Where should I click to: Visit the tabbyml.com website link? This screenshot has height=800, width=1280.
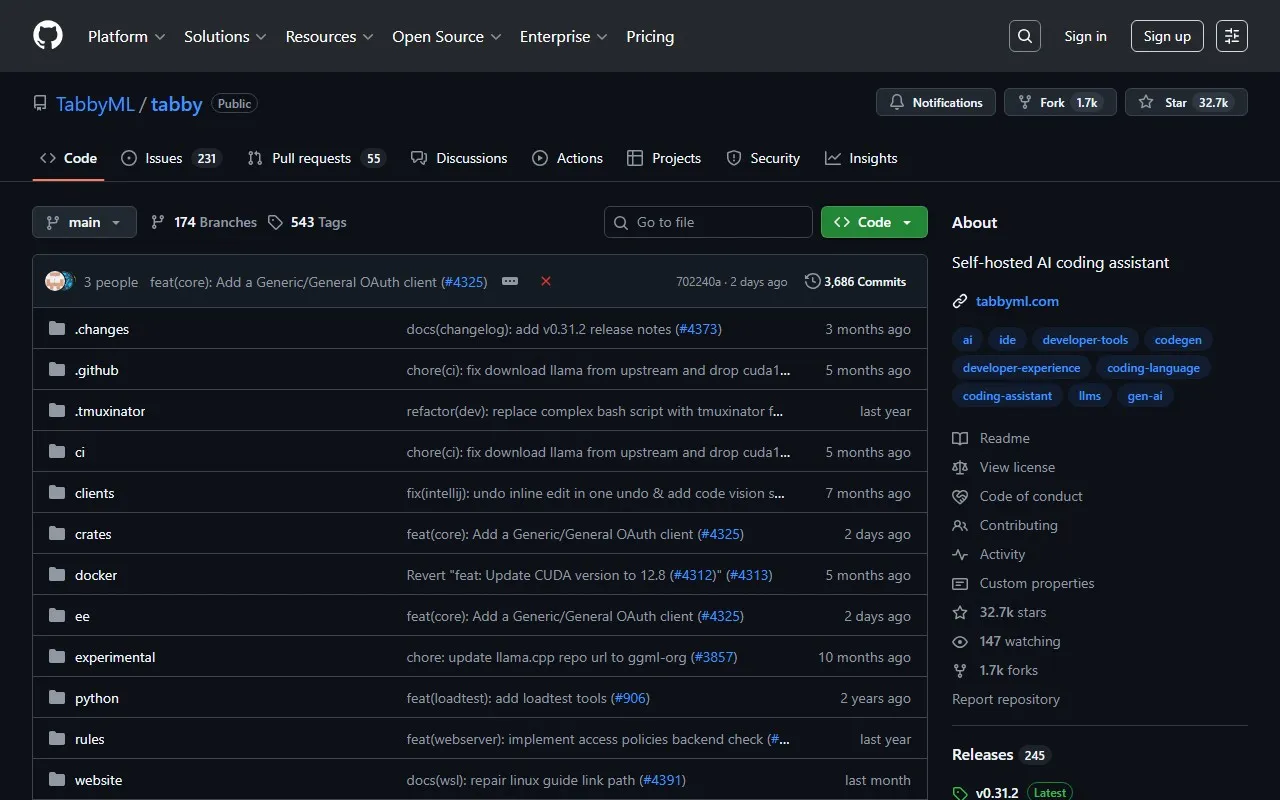1017,301
